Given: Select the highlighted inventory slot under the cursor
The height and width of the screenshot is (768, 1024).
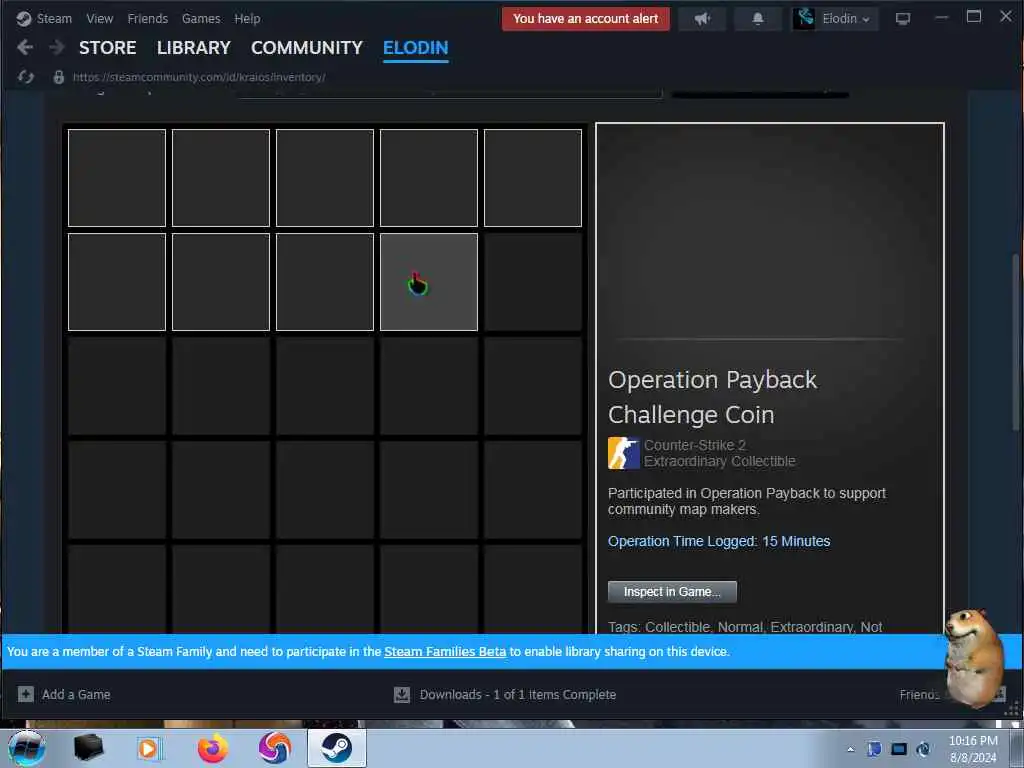Looking at the screenshot, I should pos(429,282).
